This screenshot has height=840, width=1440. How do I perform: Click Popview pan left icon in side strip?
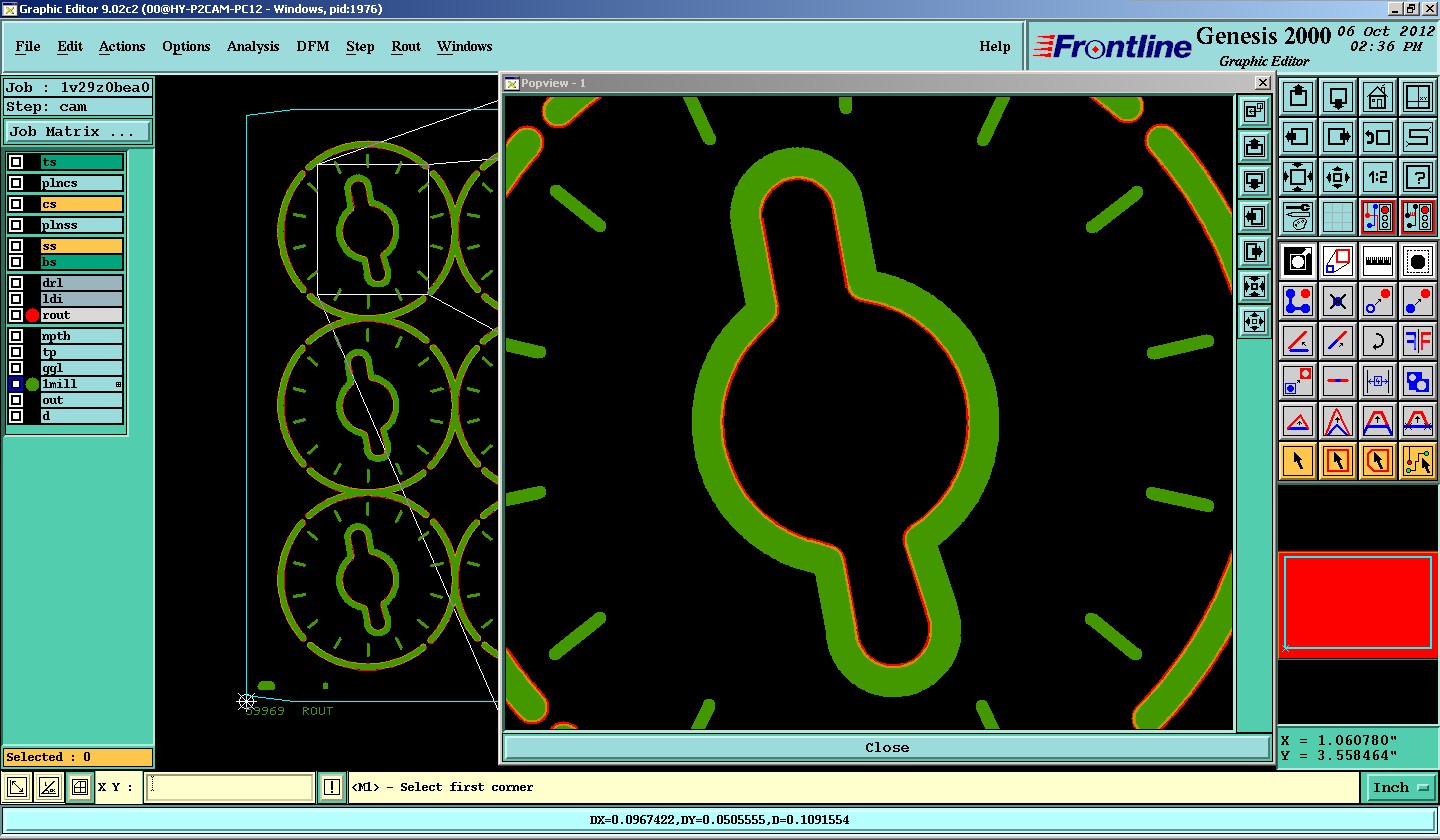pos(1254,216)
